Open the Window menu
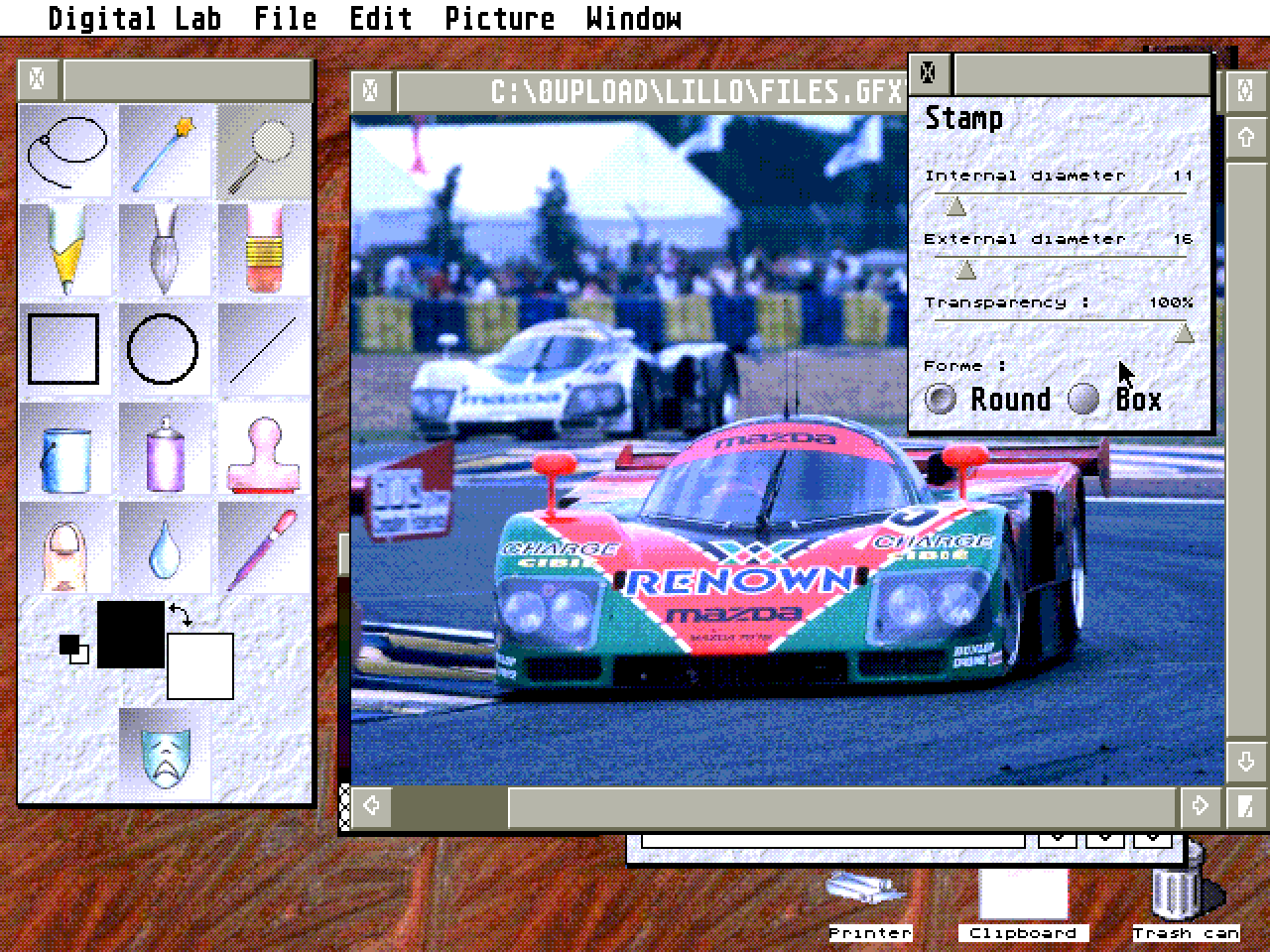 tap(634, 18)
